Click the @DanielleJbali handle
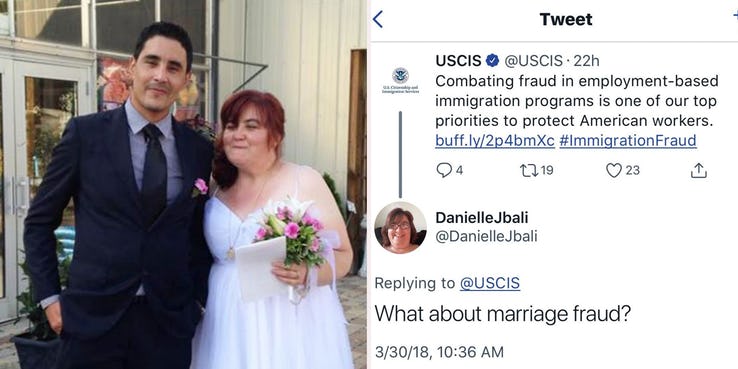 tap(486, 236)
